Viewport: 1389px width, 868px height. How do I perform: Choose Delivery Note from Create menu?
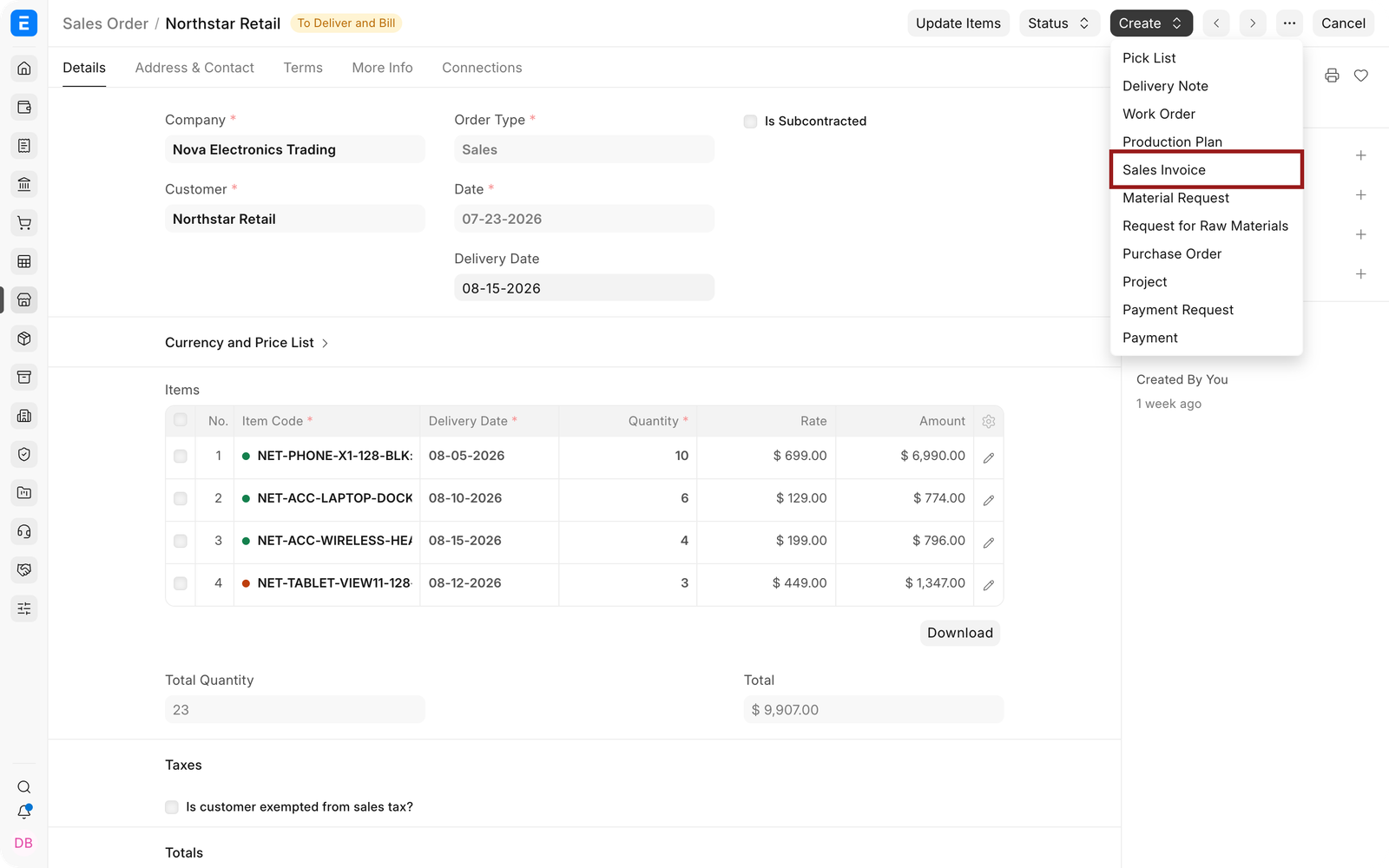[x=1207, y=86]
